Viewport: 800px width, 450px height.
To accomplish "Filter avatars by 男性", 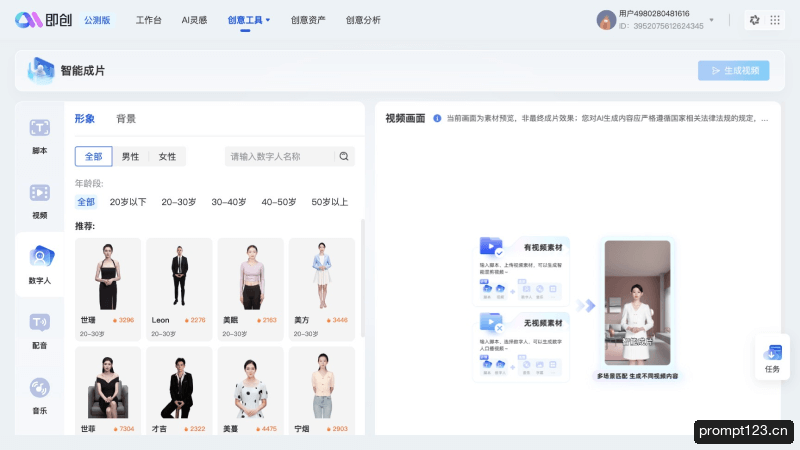I will tap(130, 156).
